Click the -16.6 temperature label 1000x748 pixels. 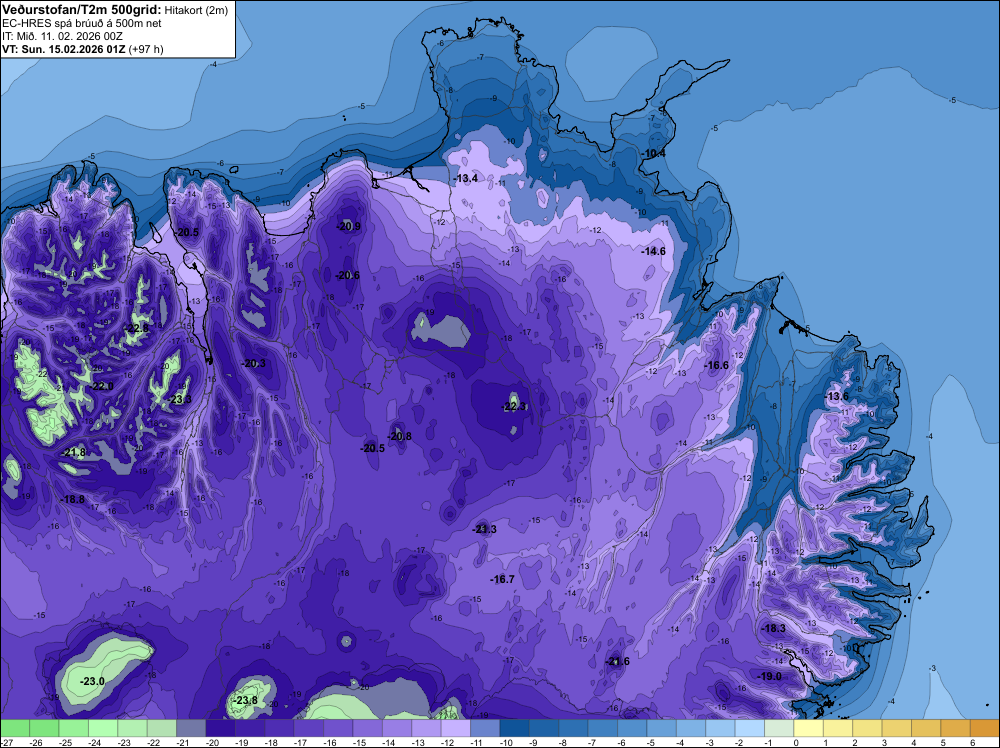pyautogui.click(x=716, y=365)
